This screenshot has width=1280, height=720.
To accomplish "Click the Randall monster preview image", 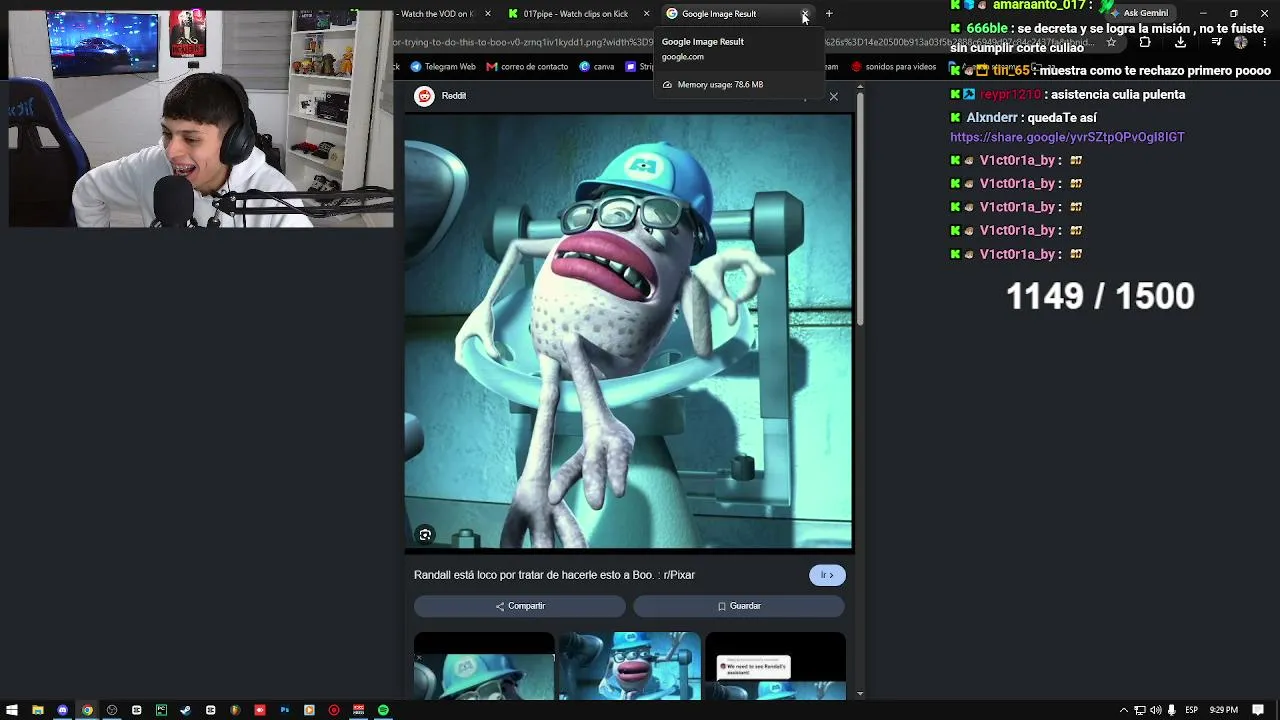I will pyautogui.click(x=629, y=331).
